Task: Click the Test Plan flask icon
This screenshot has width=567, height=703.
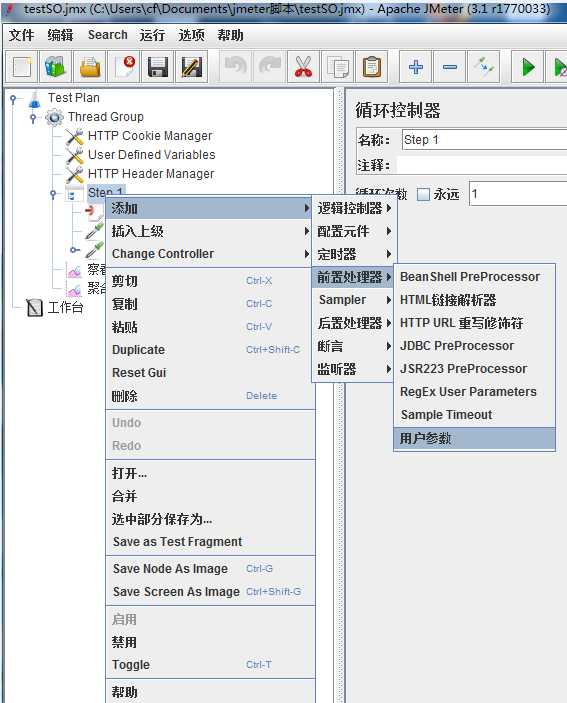Action: (x=35, y=99)
